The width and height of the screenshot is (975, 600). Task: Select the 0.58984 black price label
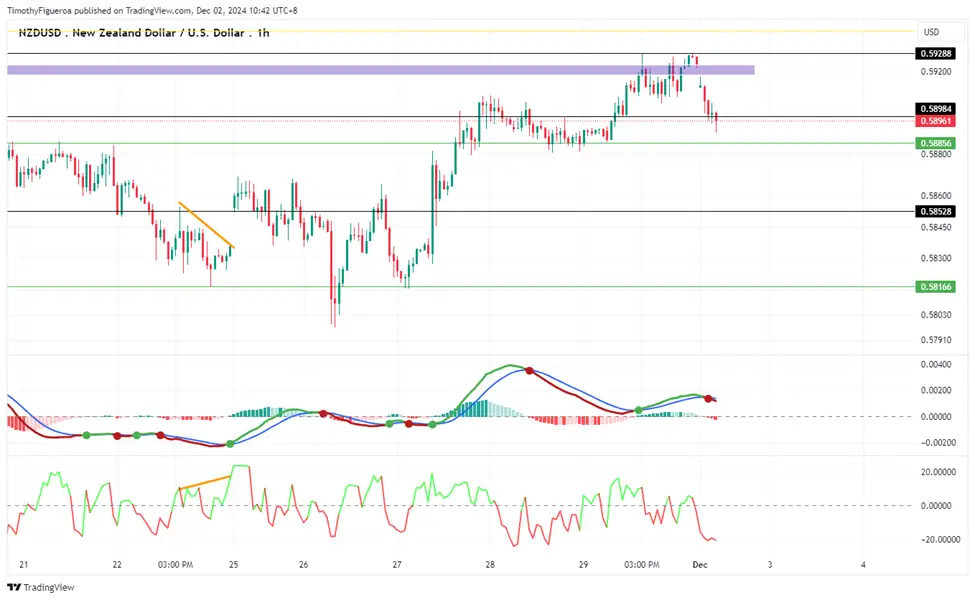[936, 109]
